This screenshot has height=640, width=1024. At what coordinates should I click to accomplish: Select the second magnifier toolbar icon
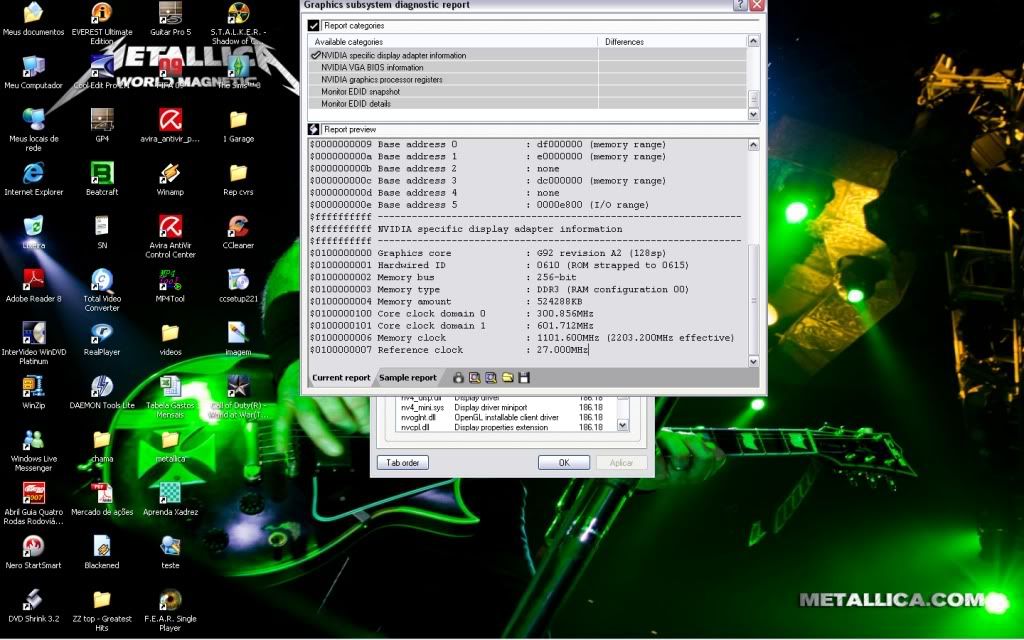491,377
